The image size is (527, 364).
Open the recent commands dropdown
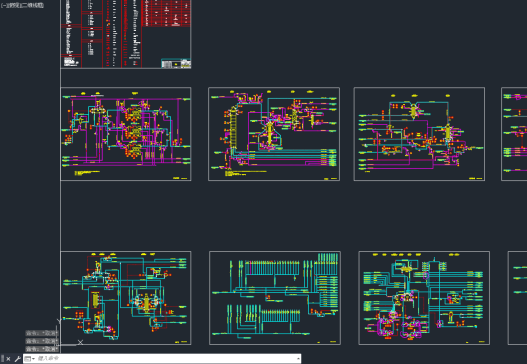[x=30, y=359]
